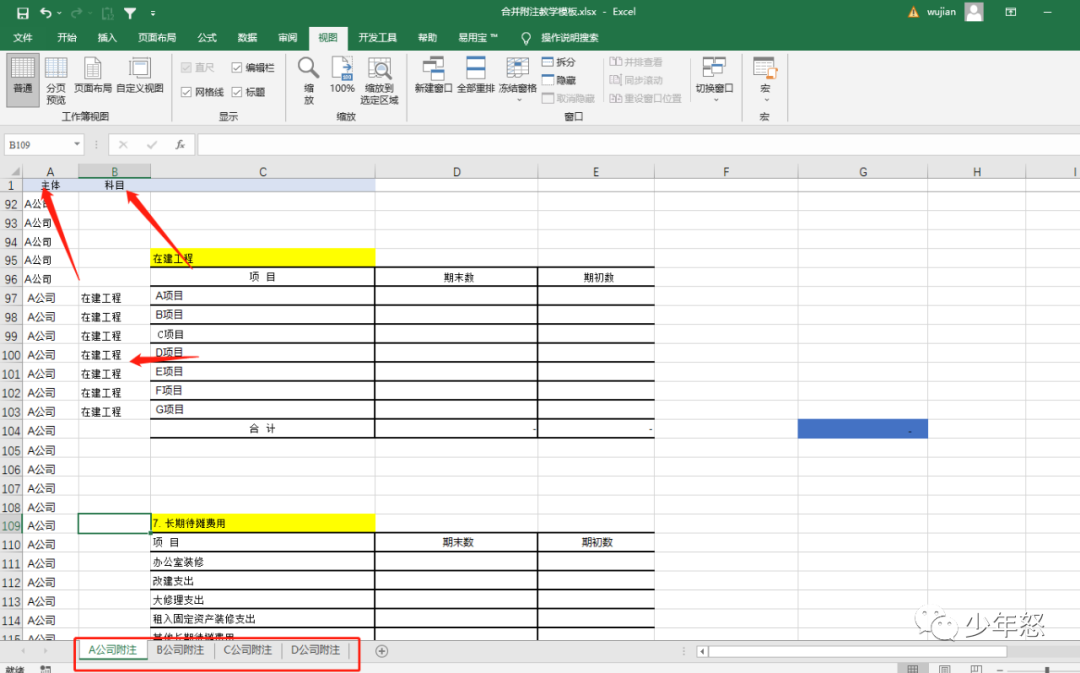The image size is (1080, 673).
Task: Click yellow header cell 在建工程
Action: coord(262,258)
